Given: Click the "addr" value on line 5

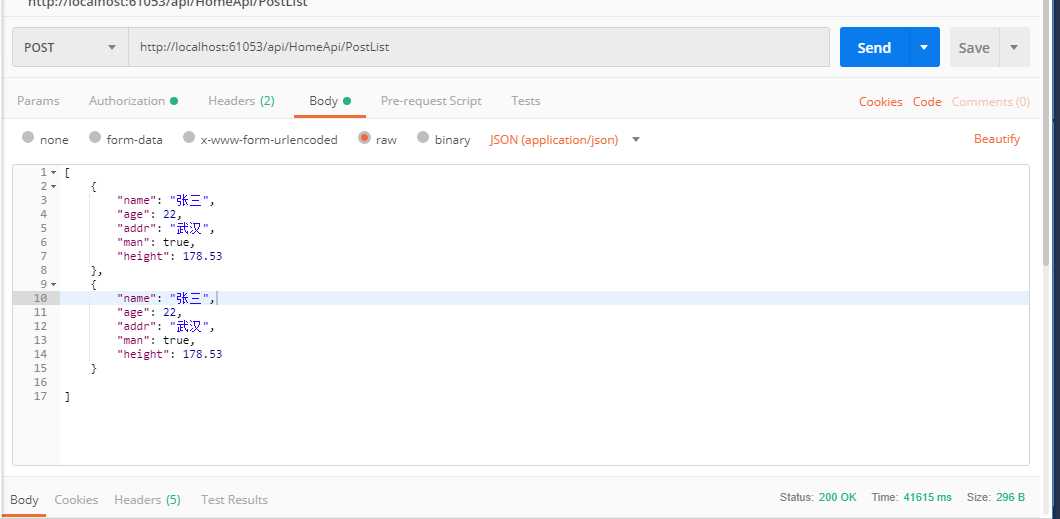Looking at the screenshot, I should click(189, 228).
